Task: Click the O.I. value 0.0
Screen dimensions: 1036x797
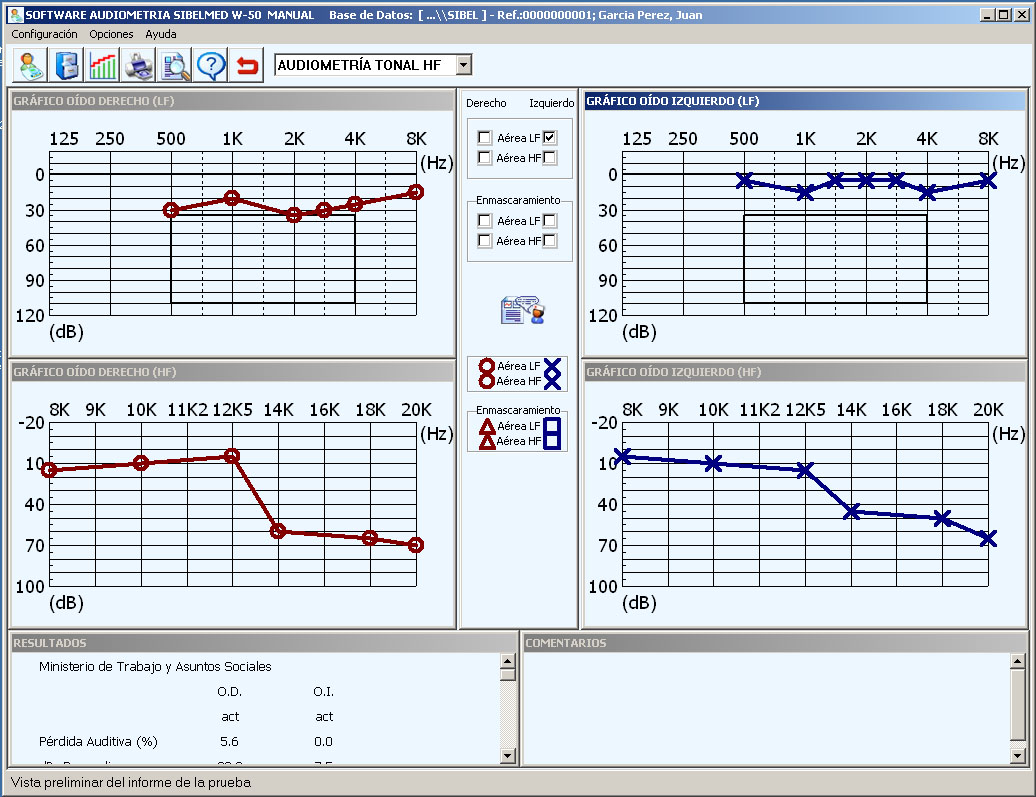Action: [323, 741]
